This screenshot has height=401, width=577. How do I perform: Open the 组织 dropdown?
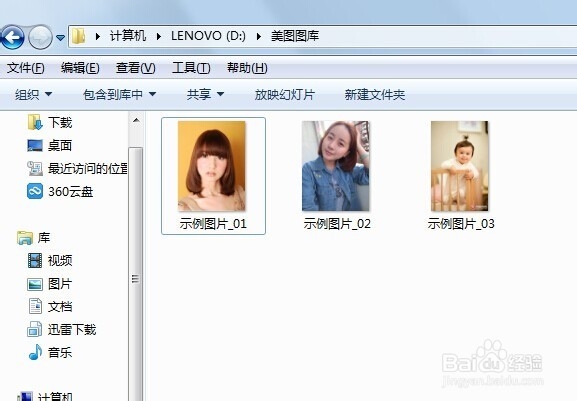tap(33, 95)
